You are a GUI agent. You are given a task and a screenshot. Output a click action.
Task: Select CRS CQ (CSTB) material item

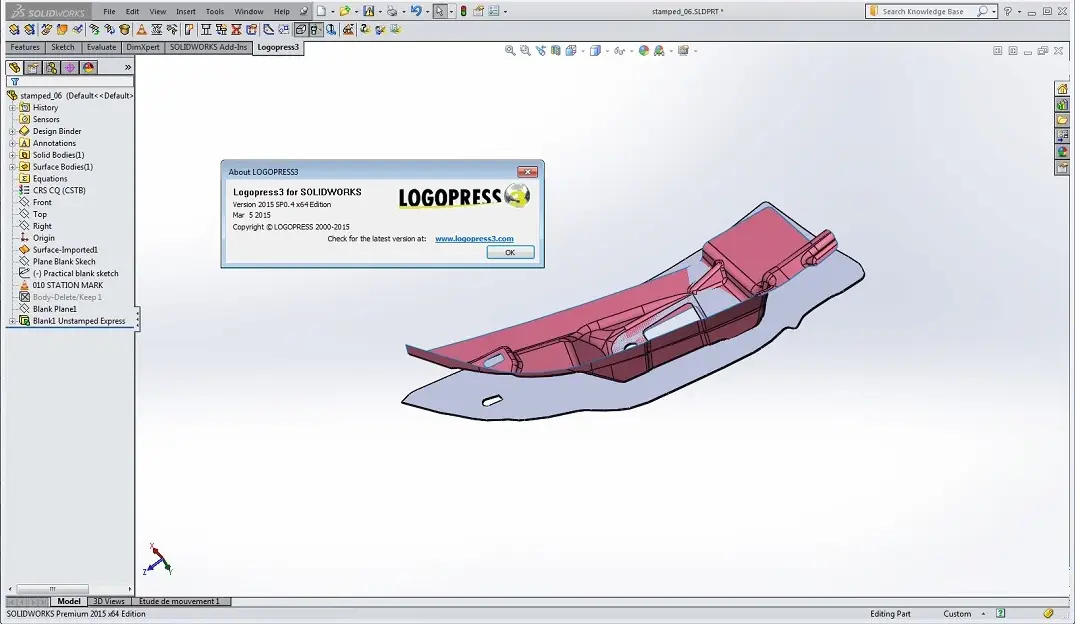point(59,191)
